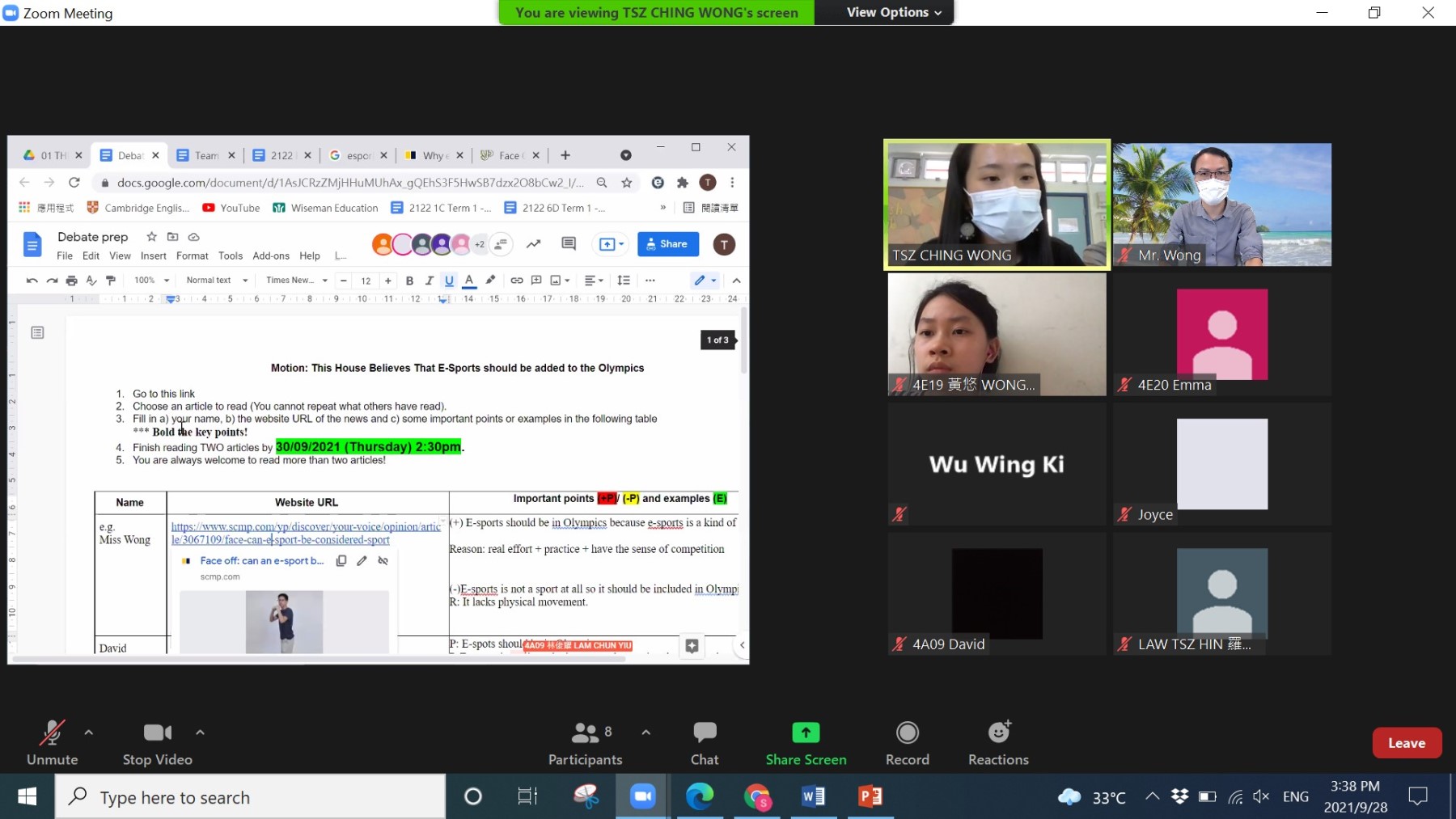This screenshot has width=1456, height=819.
Task: Open the zoom 100% dropdown
Action: 152,281
